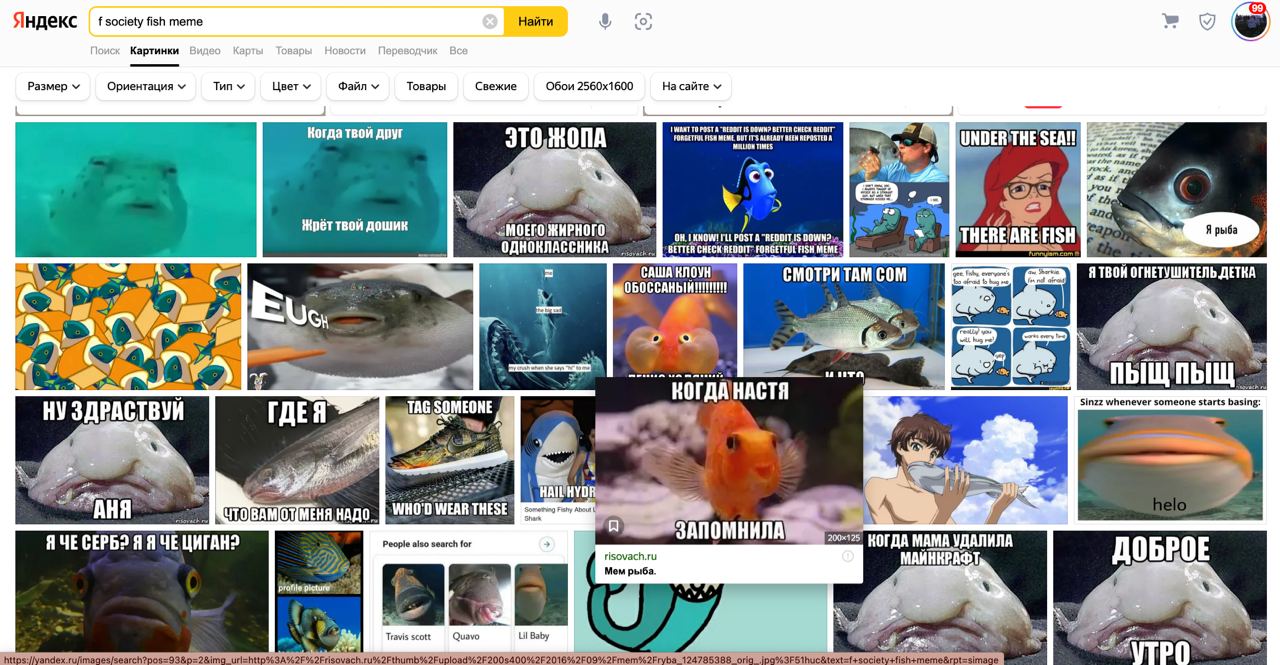Image resolution: width=1280 pixels, height=665 pixels.
Task: Switch to the Видео tab
Action: (x=205, y=50)
